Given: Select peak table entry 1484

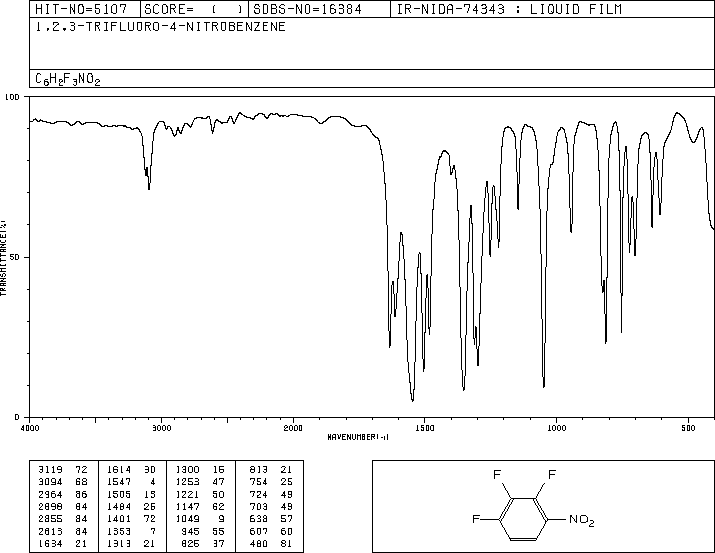Looking at the screenshot, I should point(119,506).
